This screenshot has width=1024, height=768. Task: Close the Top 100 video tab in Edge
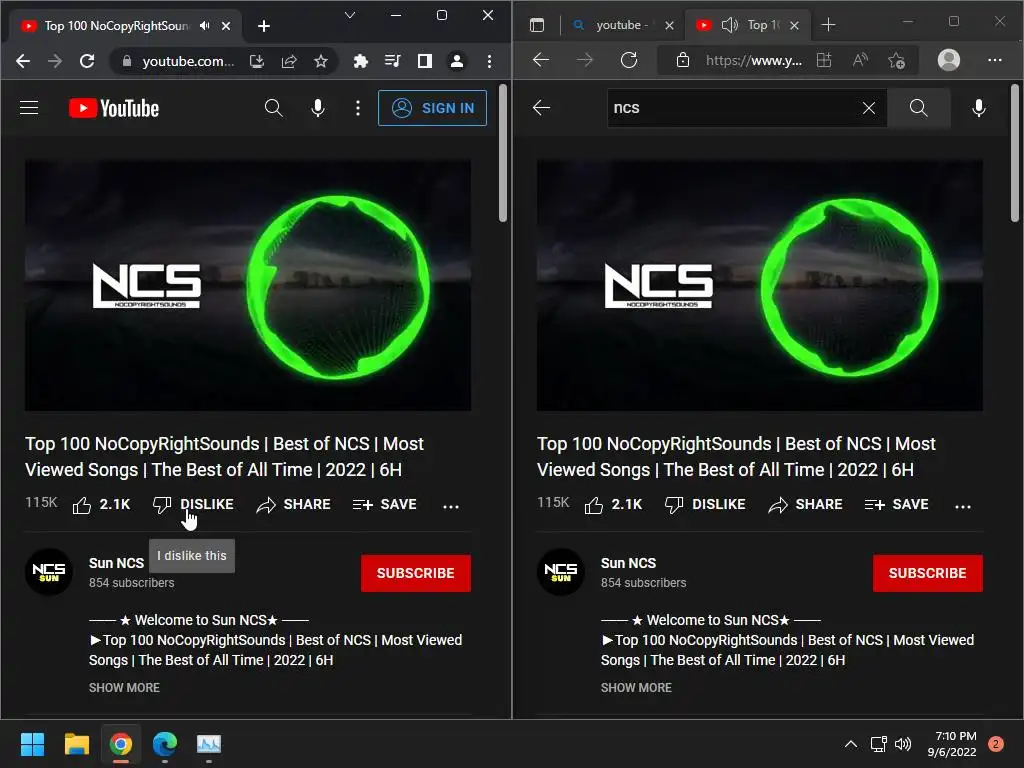click(x=794, y=25)
